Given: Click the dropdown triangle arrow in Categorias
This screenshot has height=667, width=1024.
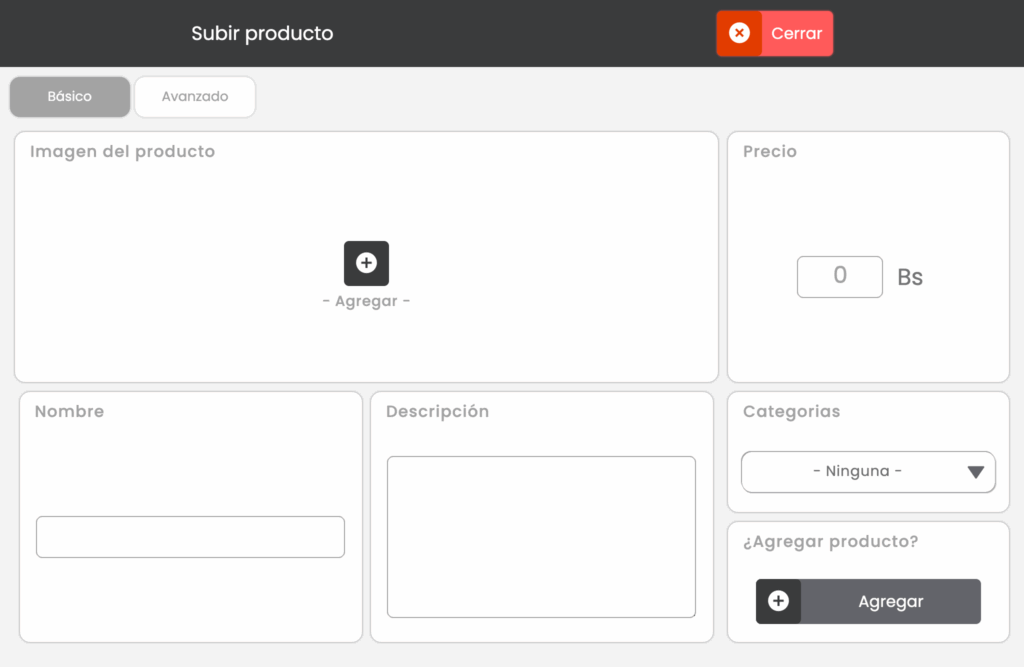Looking at the screenshot, I should click(x=976, y=472).
